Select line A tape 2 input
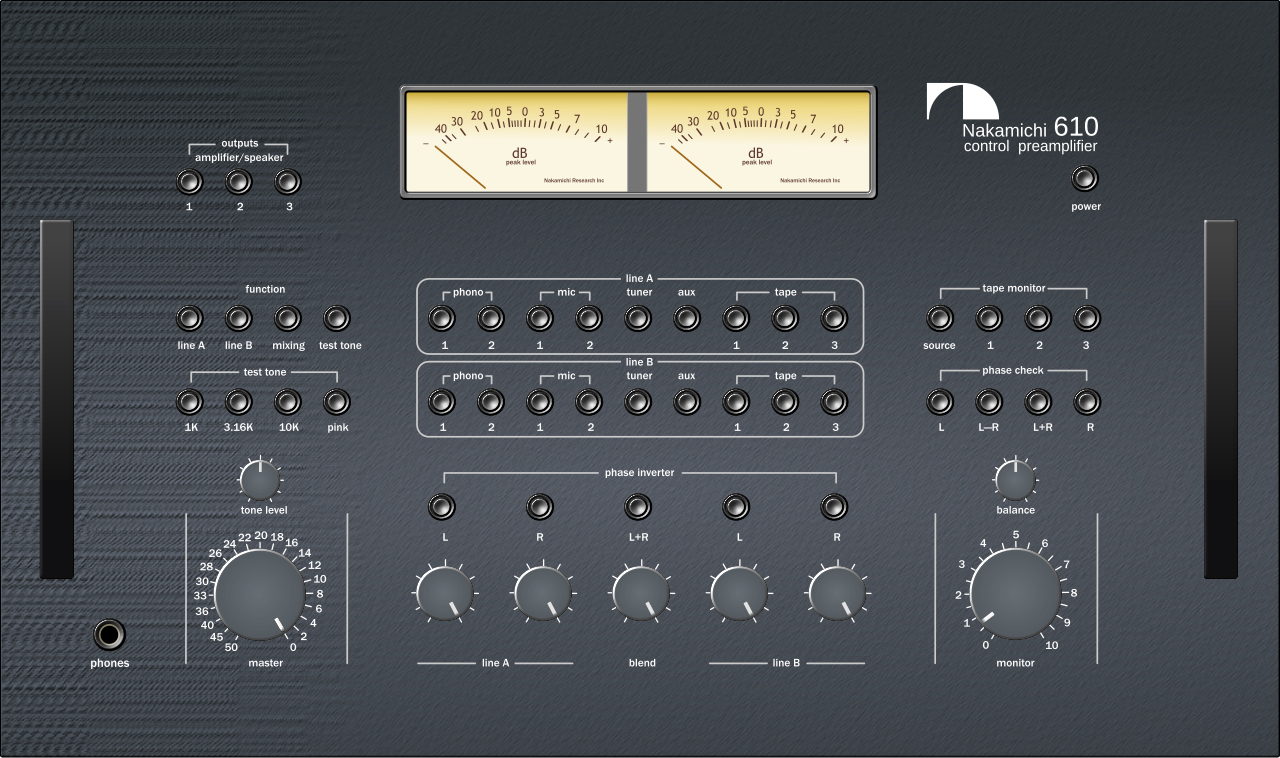The height and width of the screenshot is (758, 1280). click(785, 319)
